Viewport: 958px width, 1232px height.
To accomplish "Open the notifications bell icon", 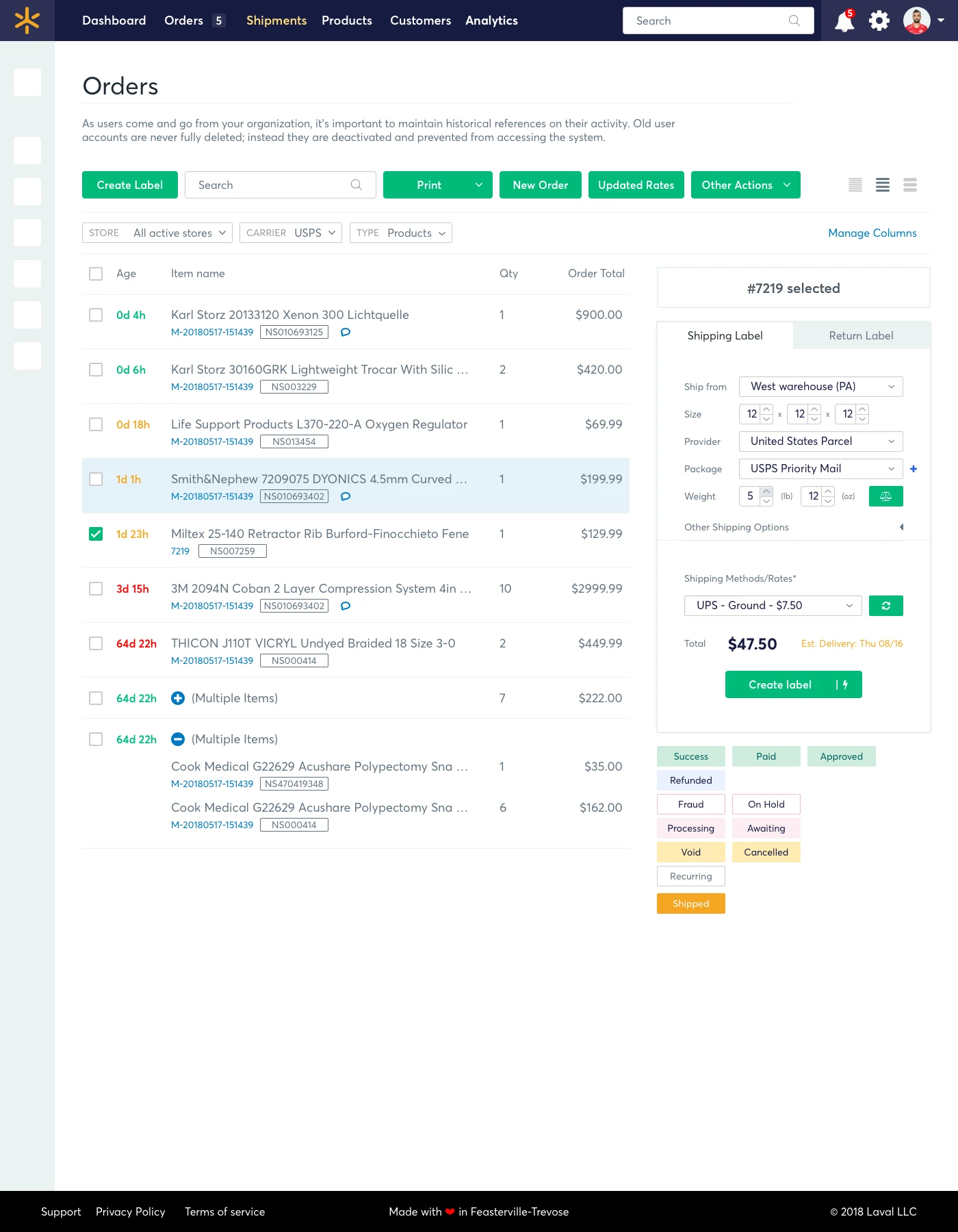I will 844,21.
